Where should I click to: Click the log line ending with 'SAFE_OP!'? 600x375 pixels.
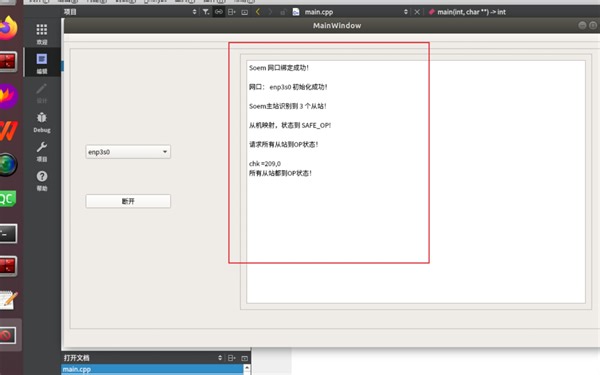tap(290, 125)
